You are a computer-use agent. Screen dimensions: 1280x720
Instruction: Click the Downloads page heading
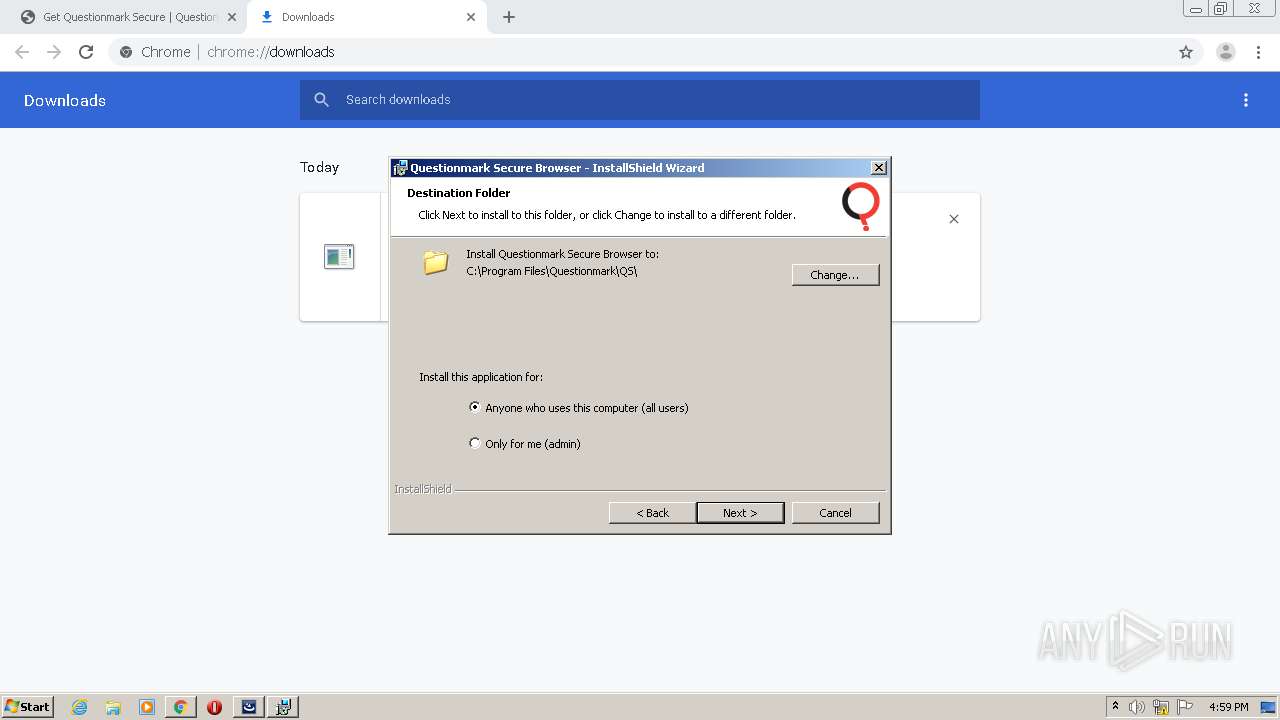pos(65,100)
